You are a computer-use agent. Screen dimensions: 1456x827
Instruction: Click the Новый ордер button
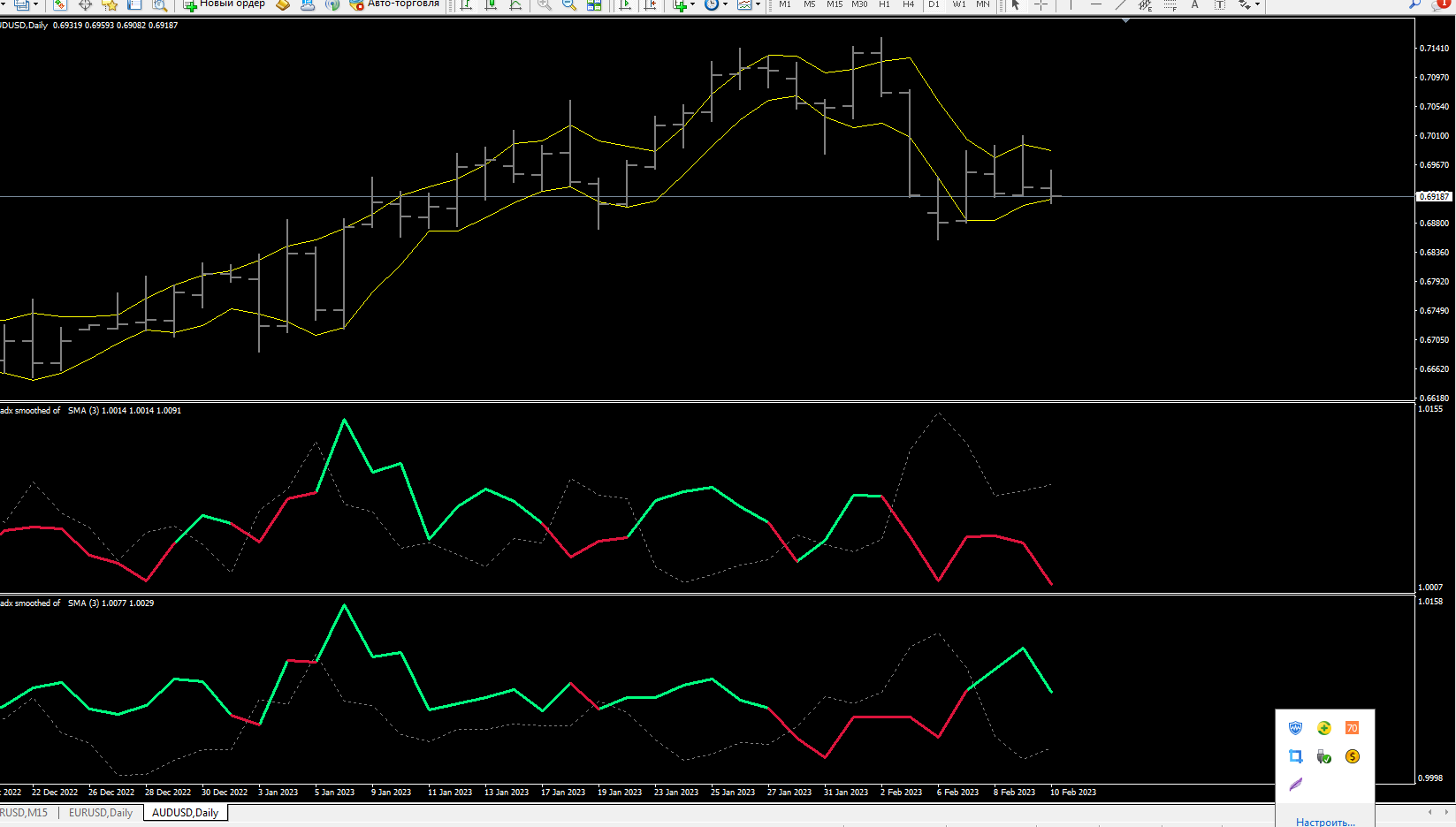(224, 4)
